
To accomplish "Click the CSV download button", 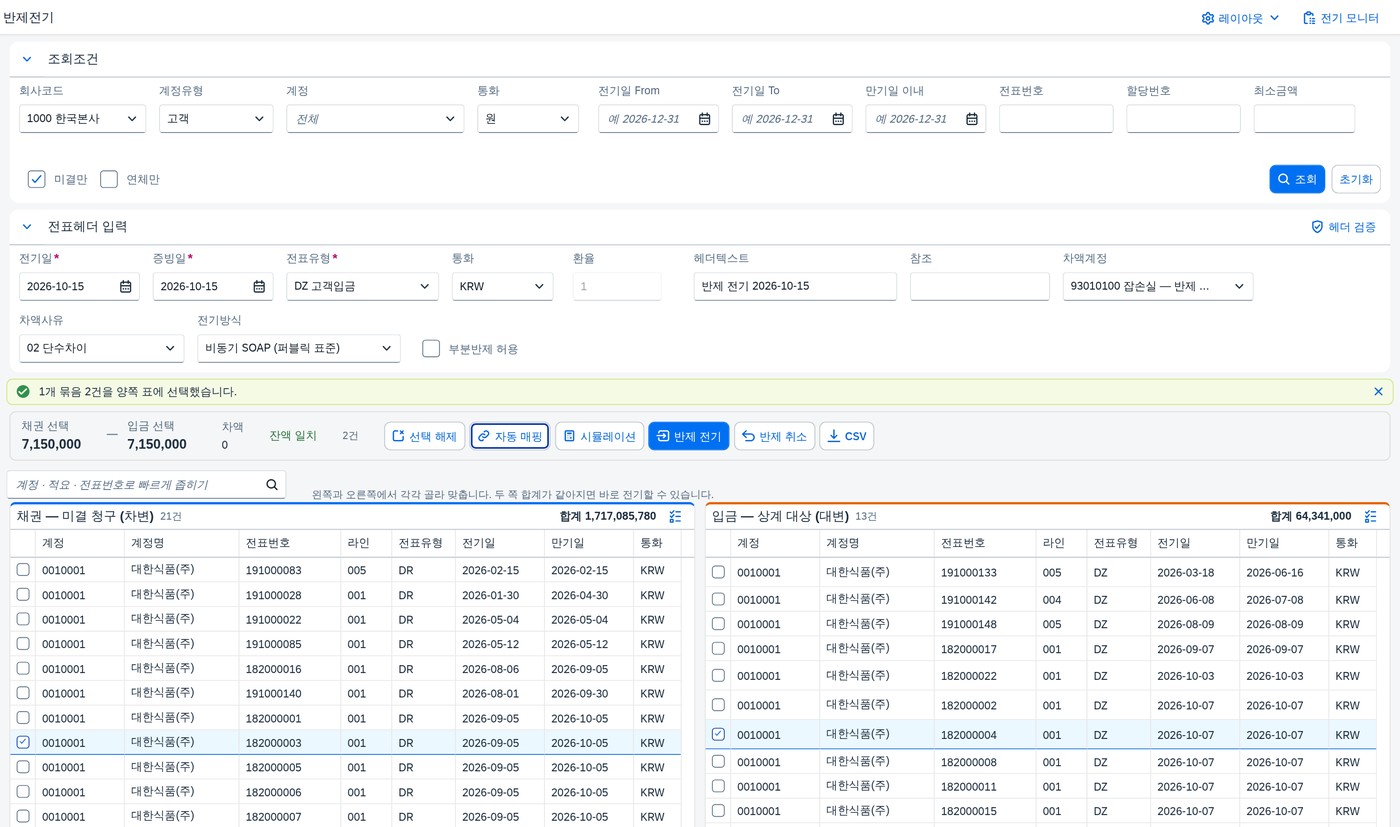I will 846,436.
